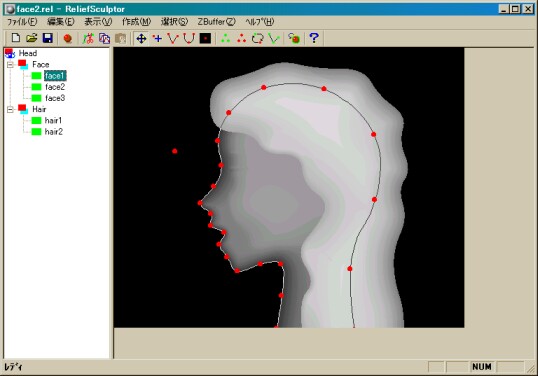Select the move (four-arrow) tool
Viewport: 538px width, 376px height.
[141, 38]
